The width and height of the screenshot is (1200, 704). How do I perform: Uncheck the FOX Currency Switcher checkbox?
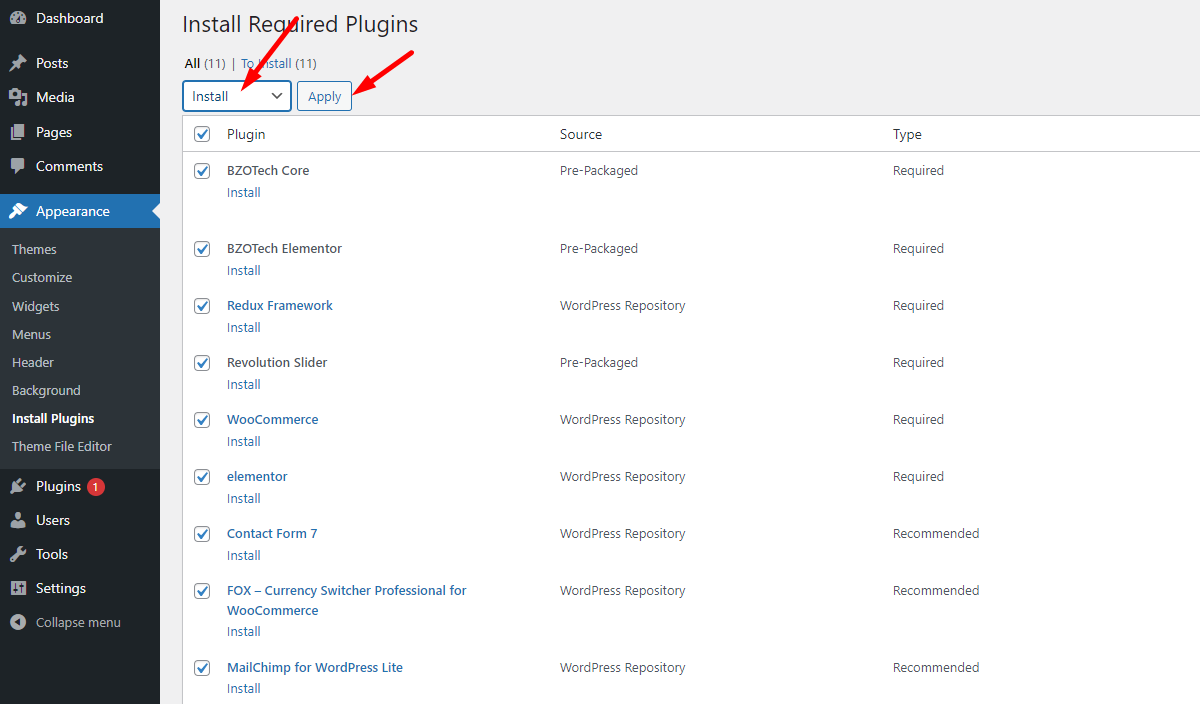(x=202, y=591)
